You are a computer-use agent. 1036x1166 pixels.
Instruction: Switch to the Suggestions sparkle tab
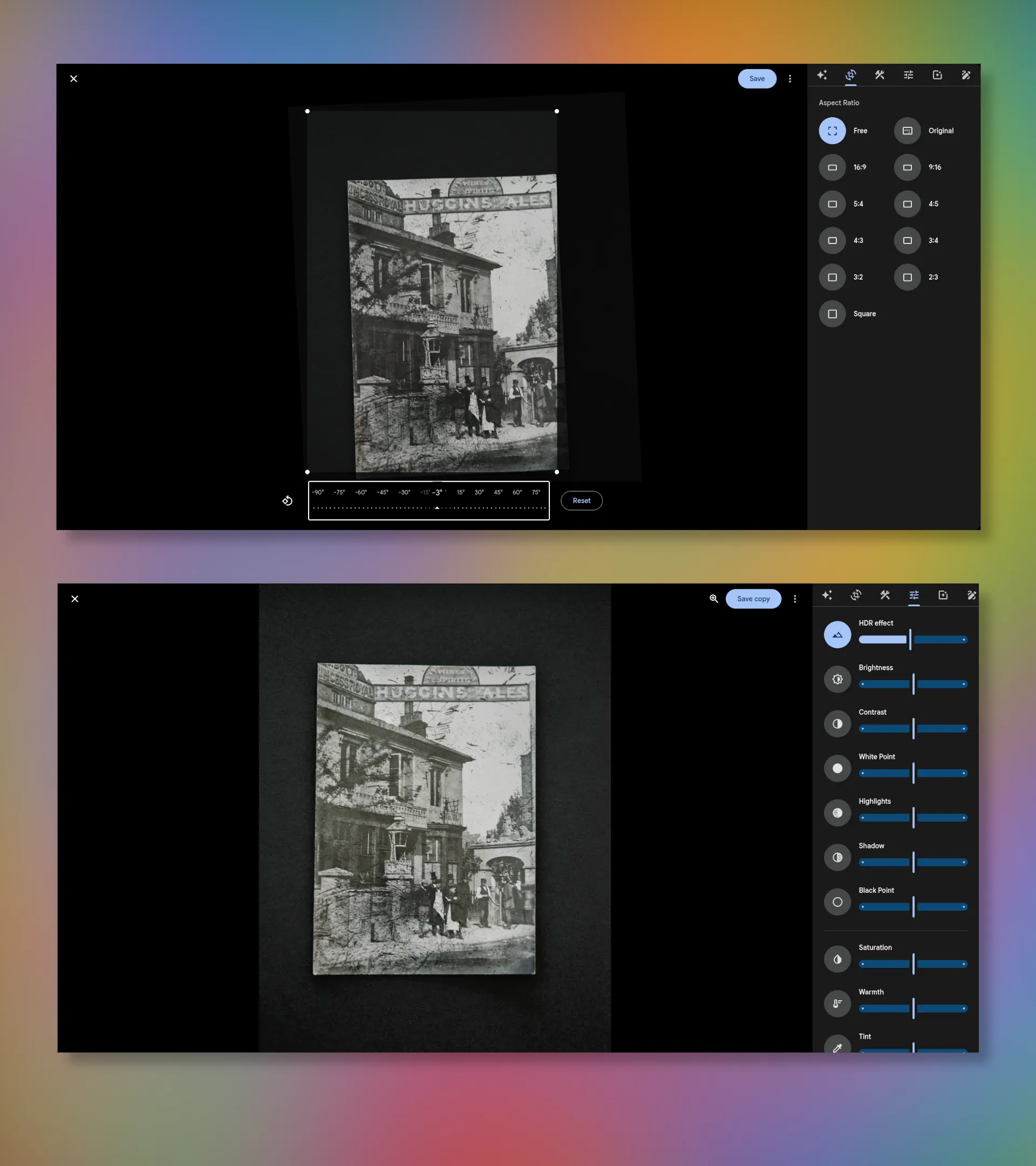coord(822,74)
